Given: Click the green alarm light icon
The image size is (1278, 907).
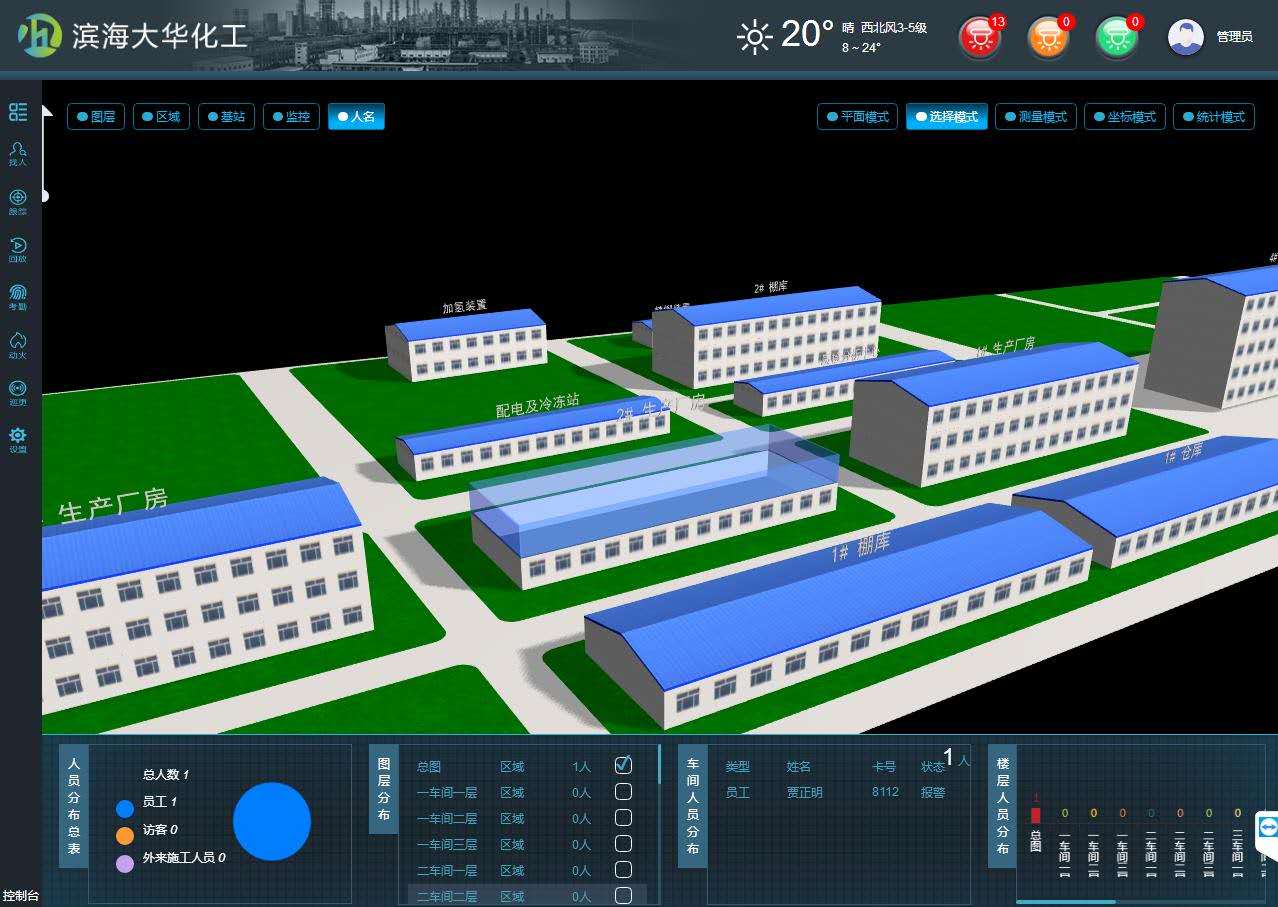Looking at the screenshot, I should 1116,38.
